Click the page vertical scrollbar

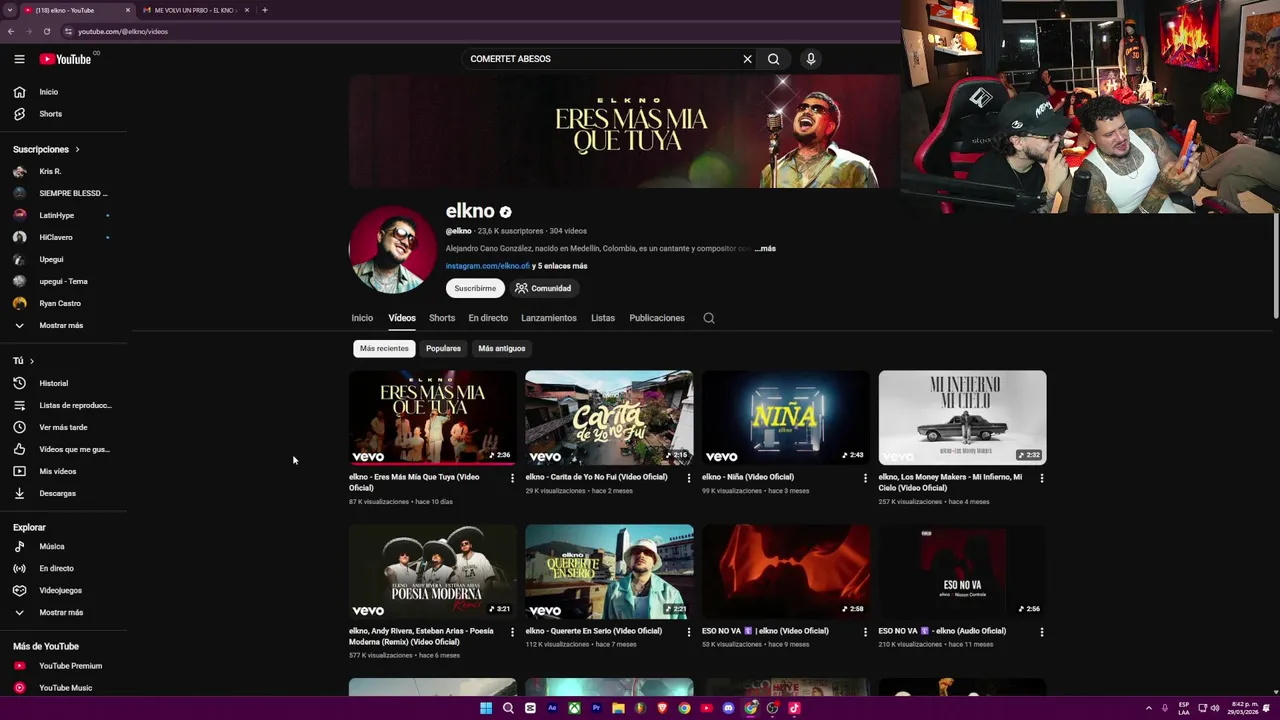(1276, 265)
